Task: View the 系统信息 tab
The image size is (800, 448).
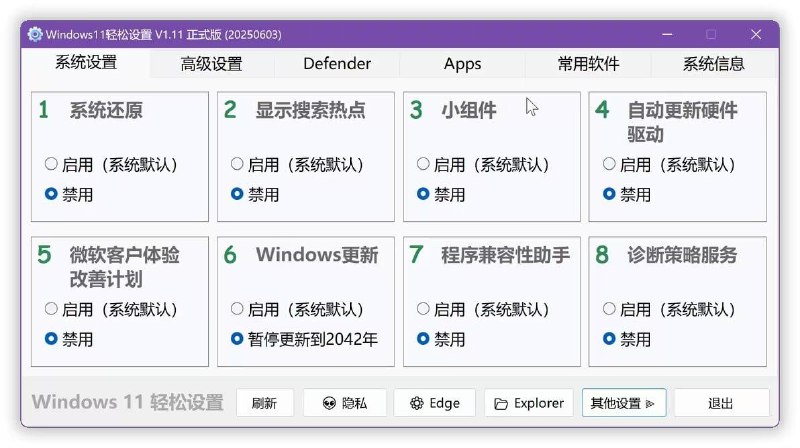Action: tap(713, 64)
